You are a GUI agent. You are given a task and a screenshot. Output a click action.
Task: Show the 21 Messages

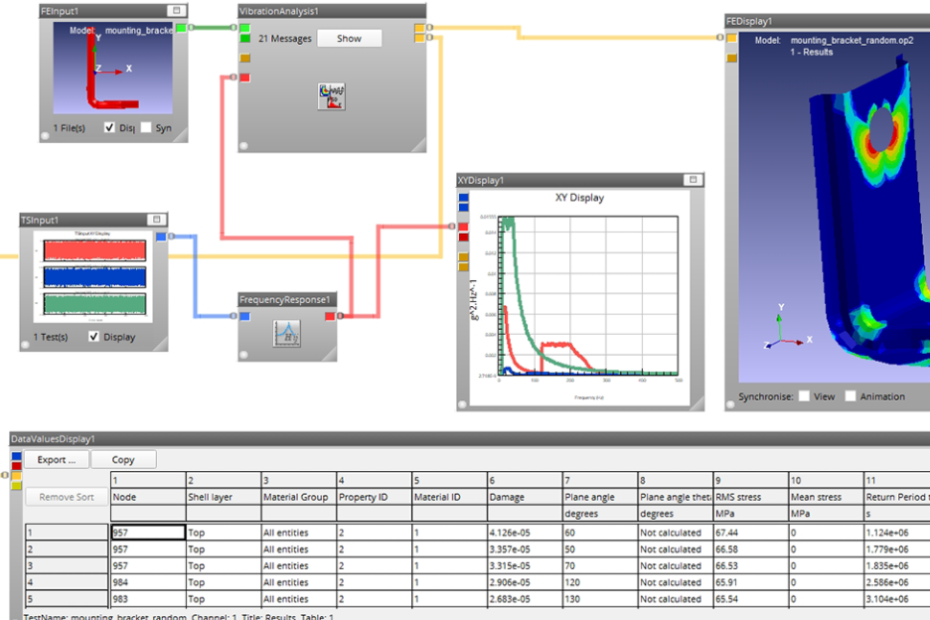[x=349, y=39]
